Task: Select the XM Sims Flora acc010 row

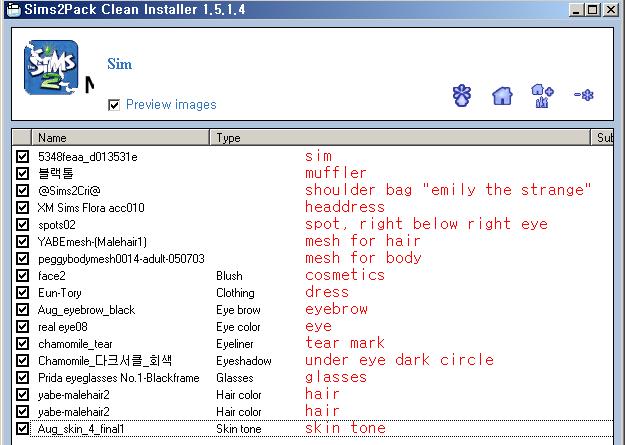Action: 91,208
